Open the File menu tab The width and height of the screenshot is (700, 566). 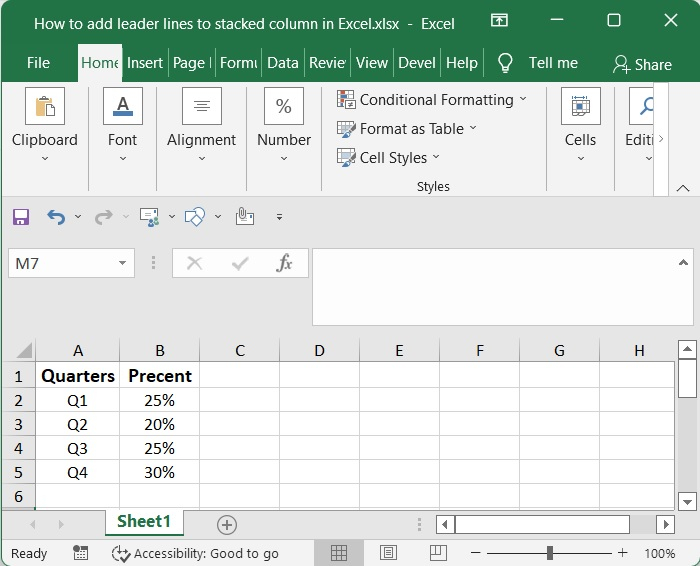(x=38, y=63)
